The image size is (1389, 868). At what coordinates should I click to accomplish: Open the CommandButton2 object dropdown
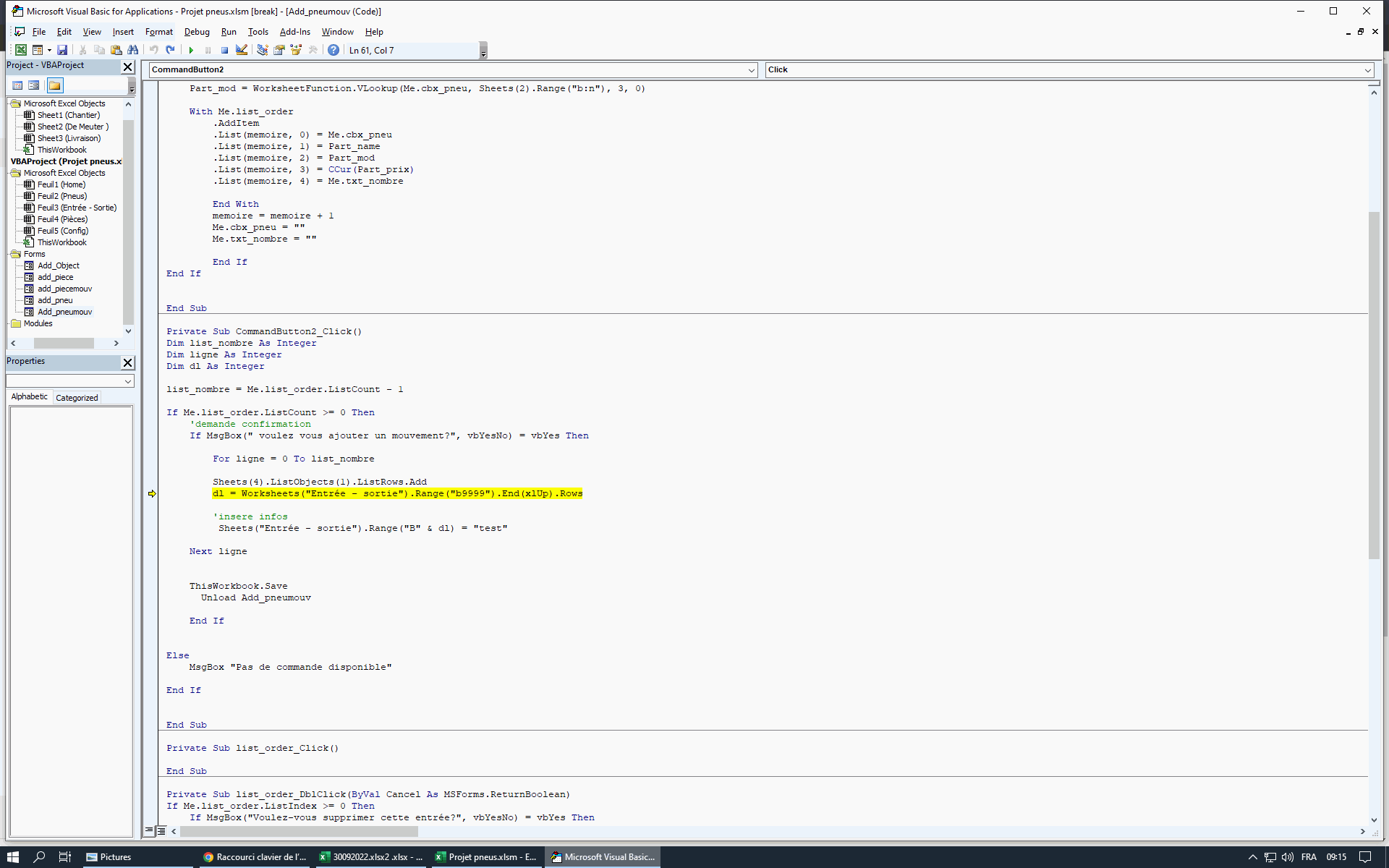click(x=751, y=70)
